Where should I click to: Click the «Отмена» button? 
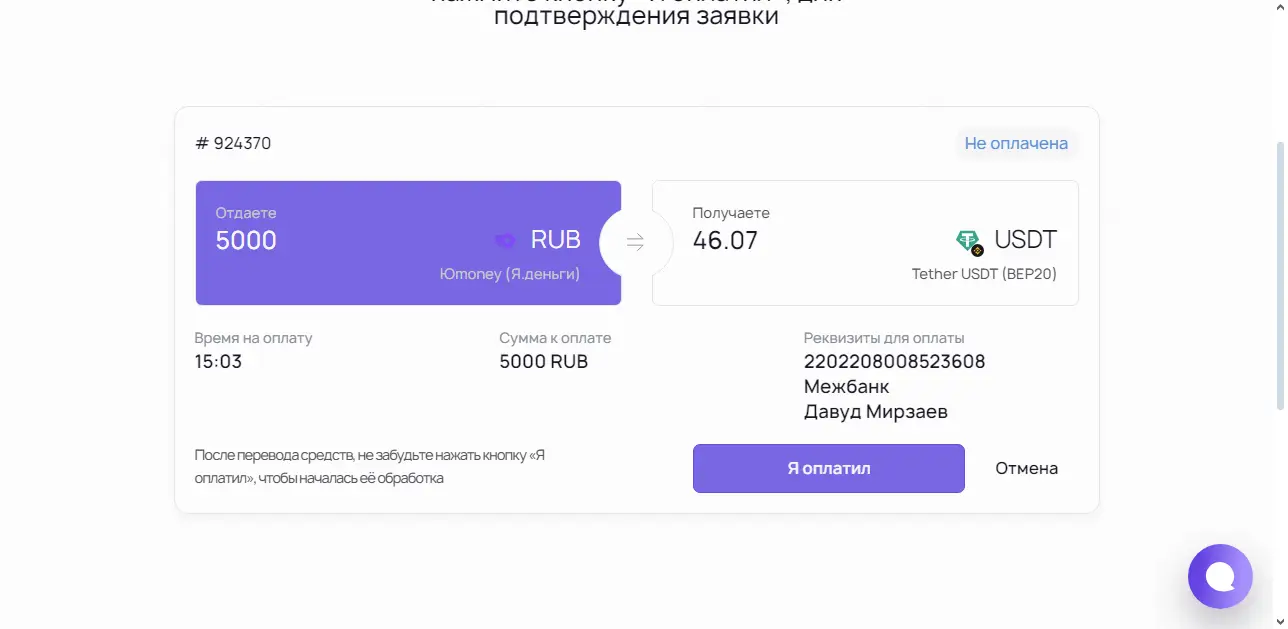[1026, 468]
